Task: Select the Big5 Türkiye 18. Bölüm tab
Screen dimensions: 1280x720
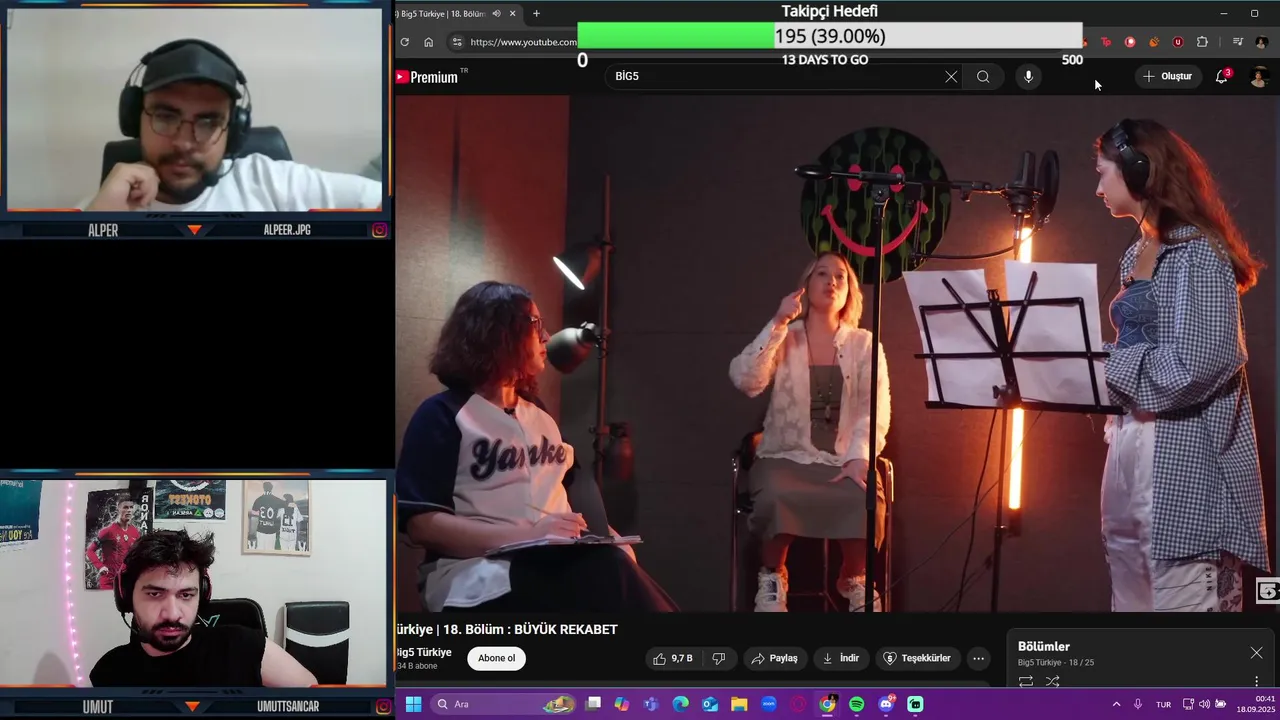Action: tap(440, 13)
